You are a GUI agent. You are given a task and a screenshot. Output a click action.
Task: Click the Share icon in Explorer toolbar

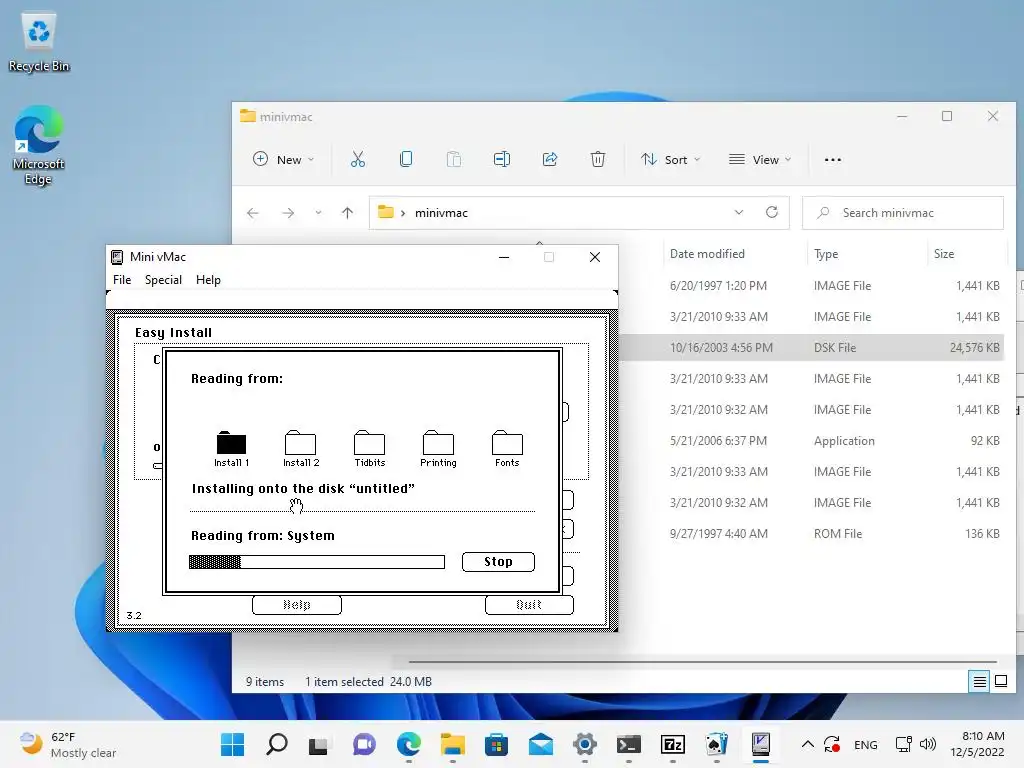[550, 159]
